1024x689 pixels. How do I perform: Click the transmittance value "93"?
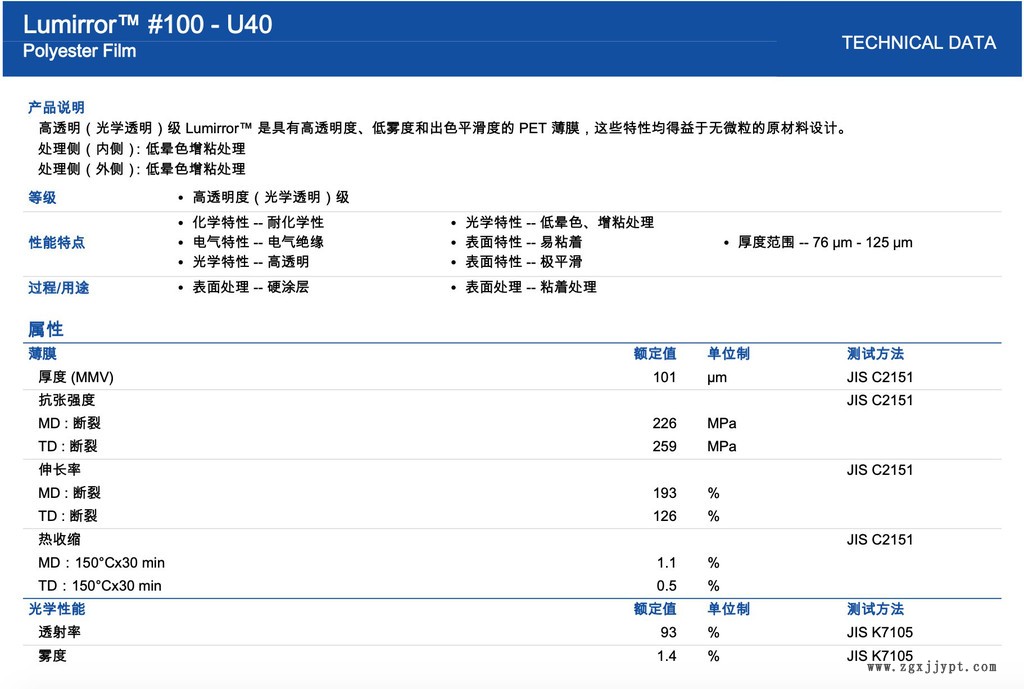tap(669, 632)
